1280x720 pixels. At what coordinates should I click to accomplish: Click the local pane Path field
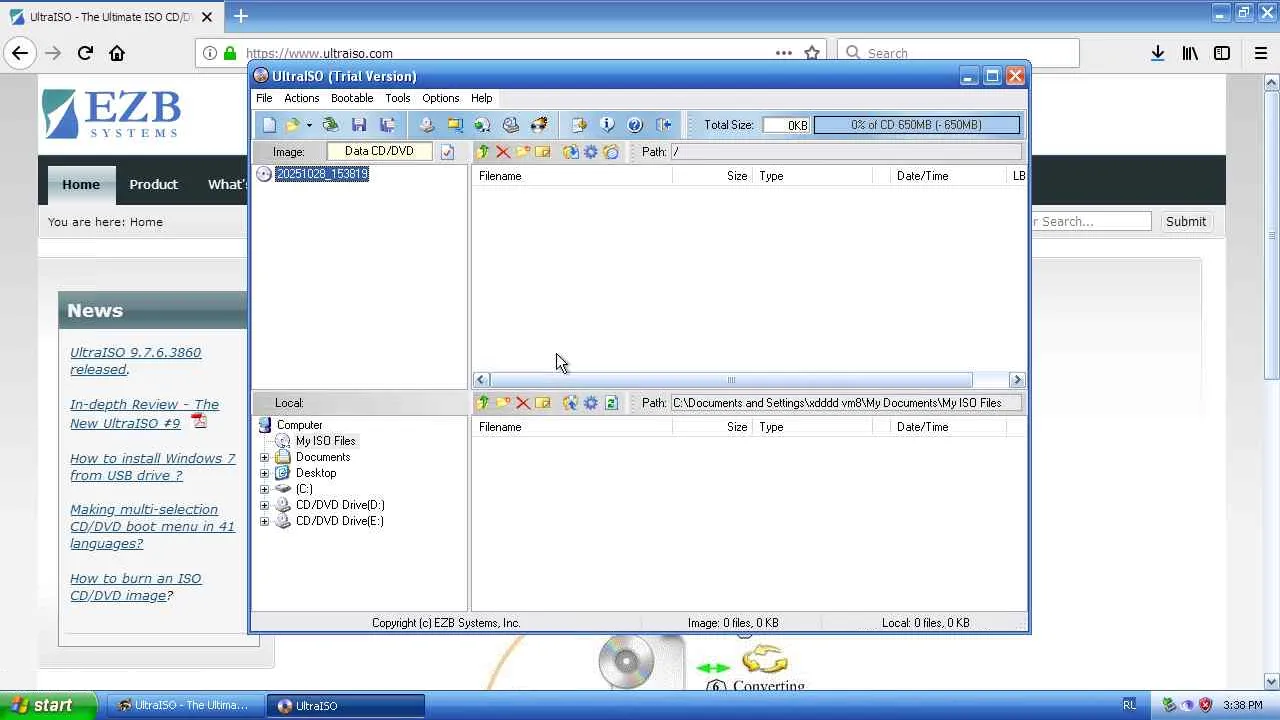[x=846, y=403]
